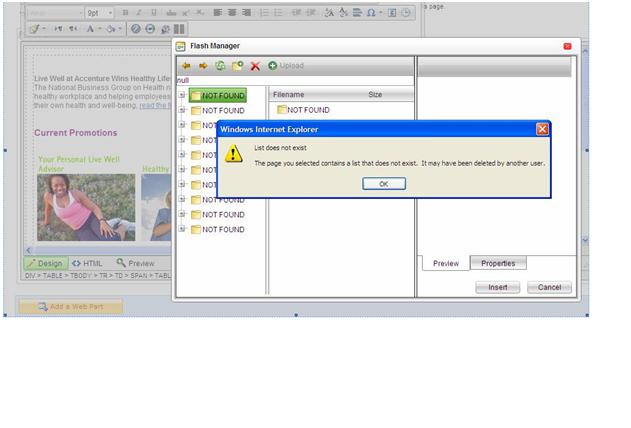Click the null path field
Viewport: 631px width, 428px height.
point(295,80)
